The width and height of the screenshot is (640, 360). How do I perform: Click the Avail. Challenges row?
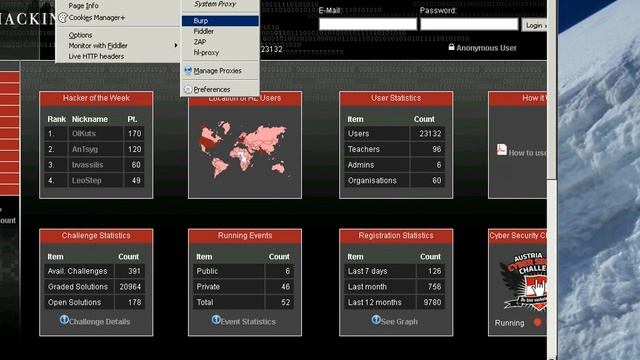(x=95, y=271)
